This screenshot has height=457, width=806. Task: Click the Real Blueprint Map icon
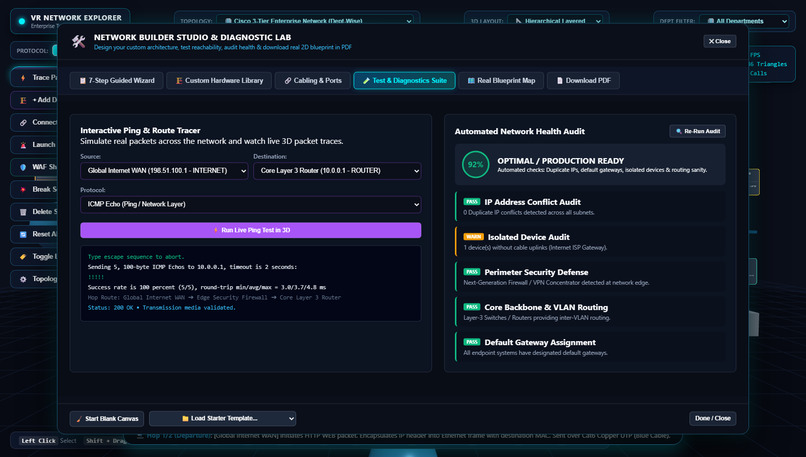pyautogui.click(x=471, y=81)
